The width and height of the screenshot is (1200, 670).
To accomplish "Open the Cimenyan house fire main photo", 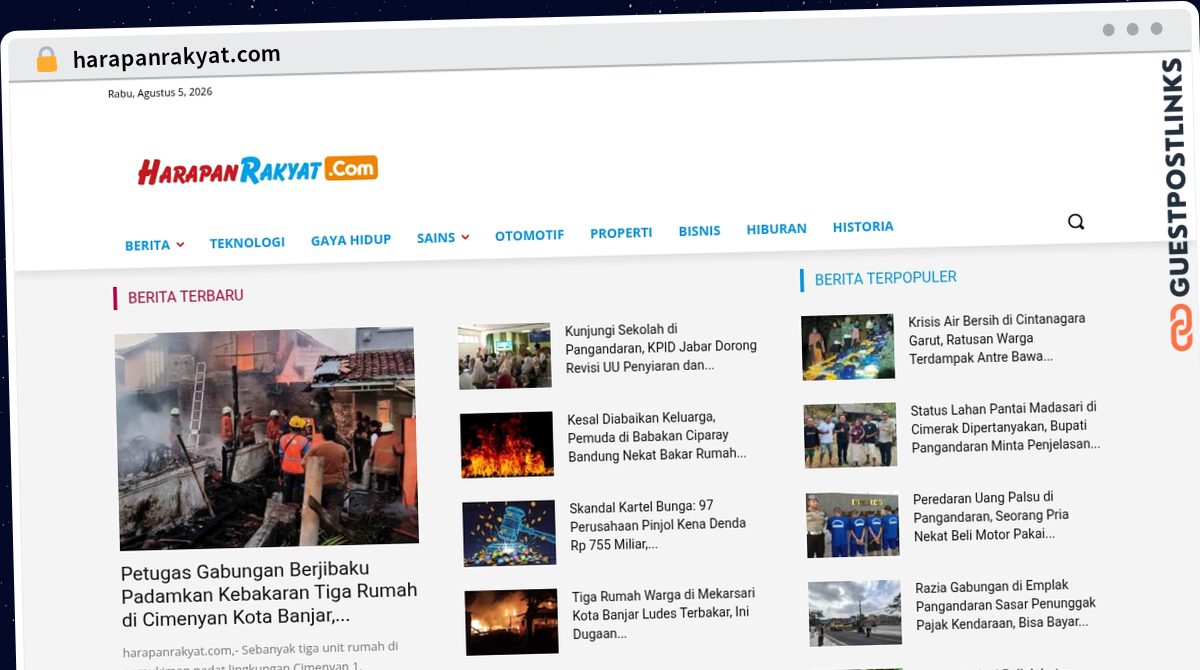I will pyautogui.click(x=266, y=438).
